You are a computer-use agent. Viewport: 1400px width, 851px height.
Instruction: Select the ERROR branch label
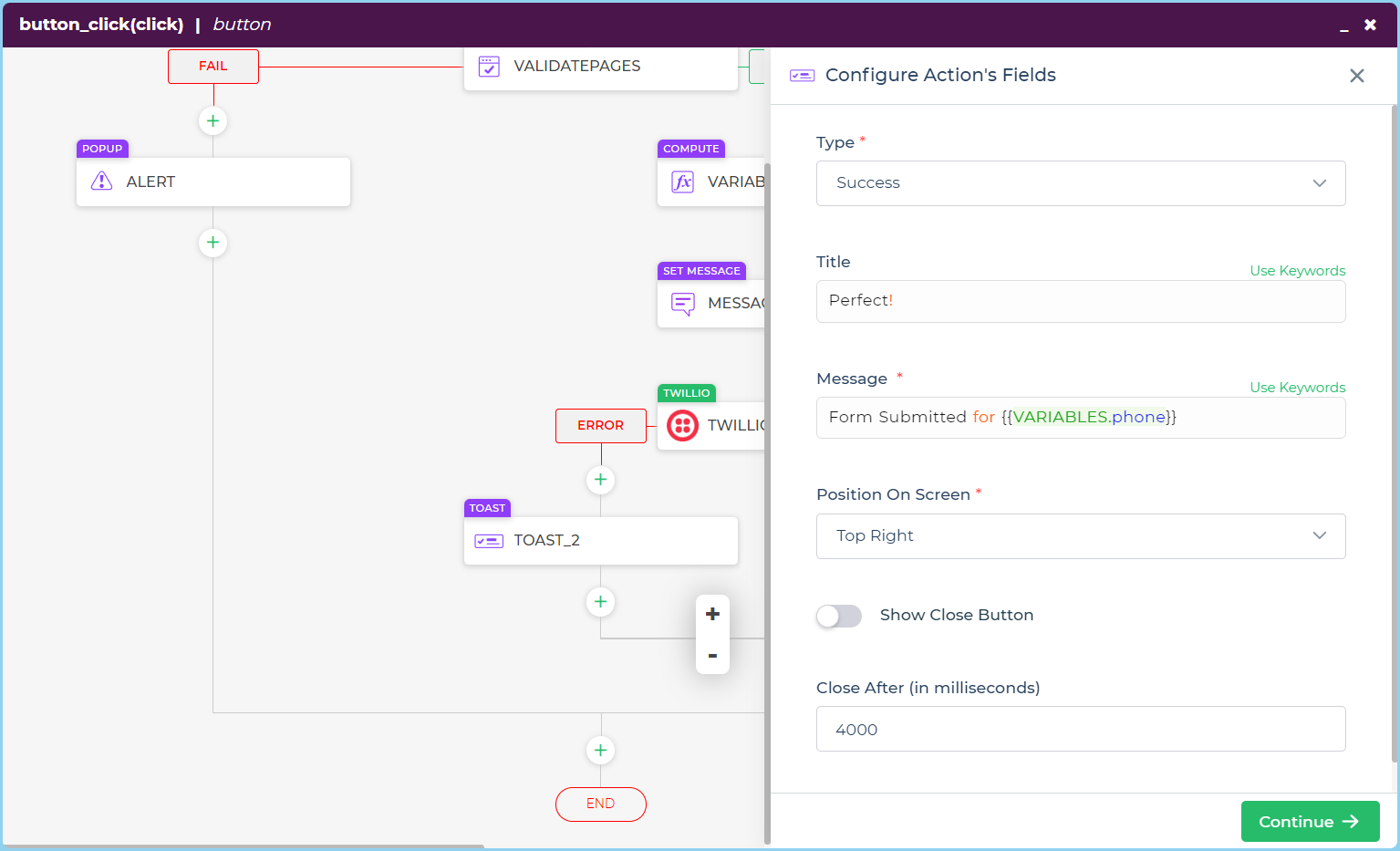(x=600, y=426)
